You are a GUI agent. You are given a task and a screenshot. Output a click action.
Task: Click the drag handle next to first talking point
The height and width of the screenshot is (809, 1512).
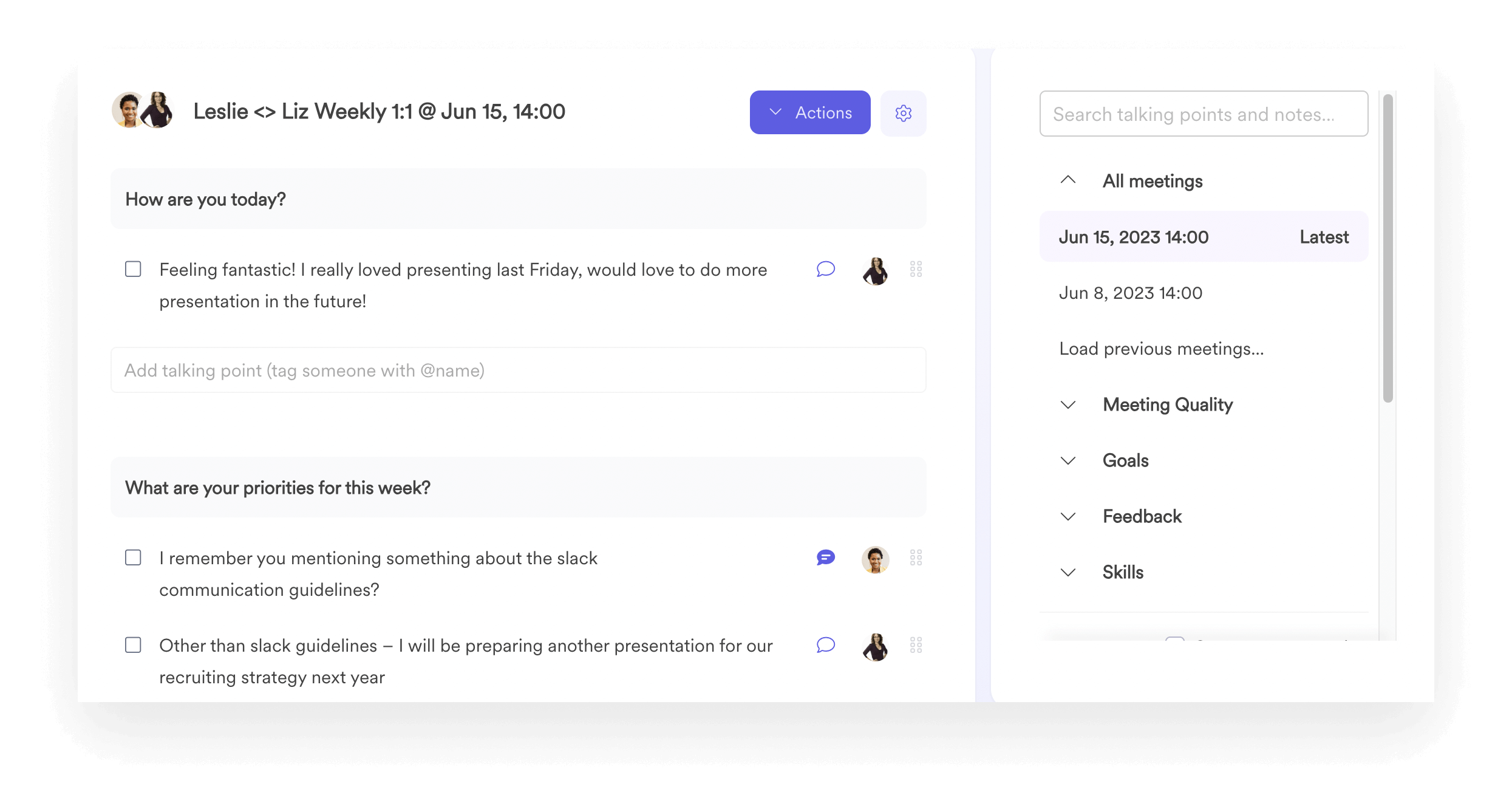click(x=916, y=270)
